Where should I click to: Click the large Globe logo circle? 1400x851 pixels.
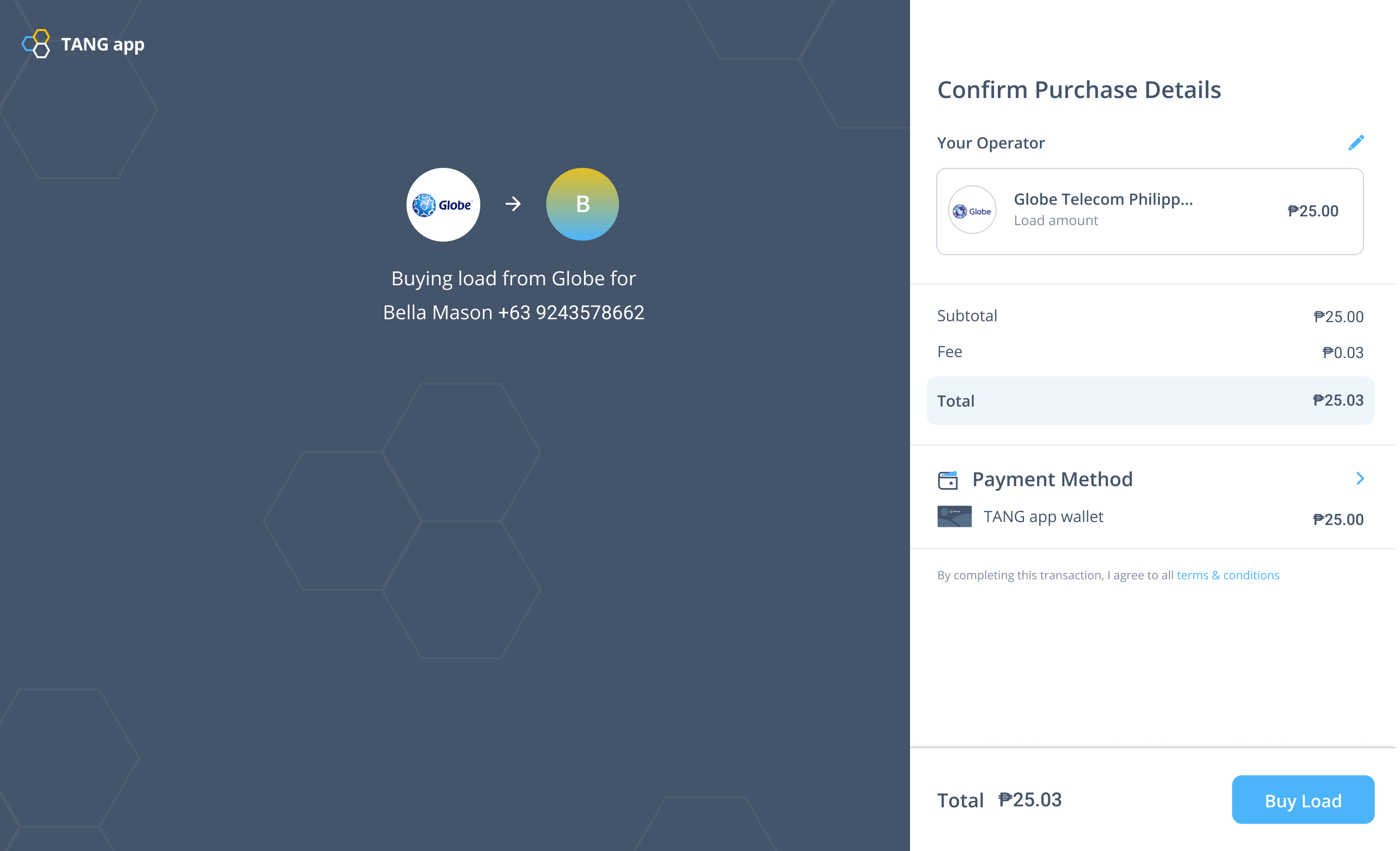coord(443,204)
